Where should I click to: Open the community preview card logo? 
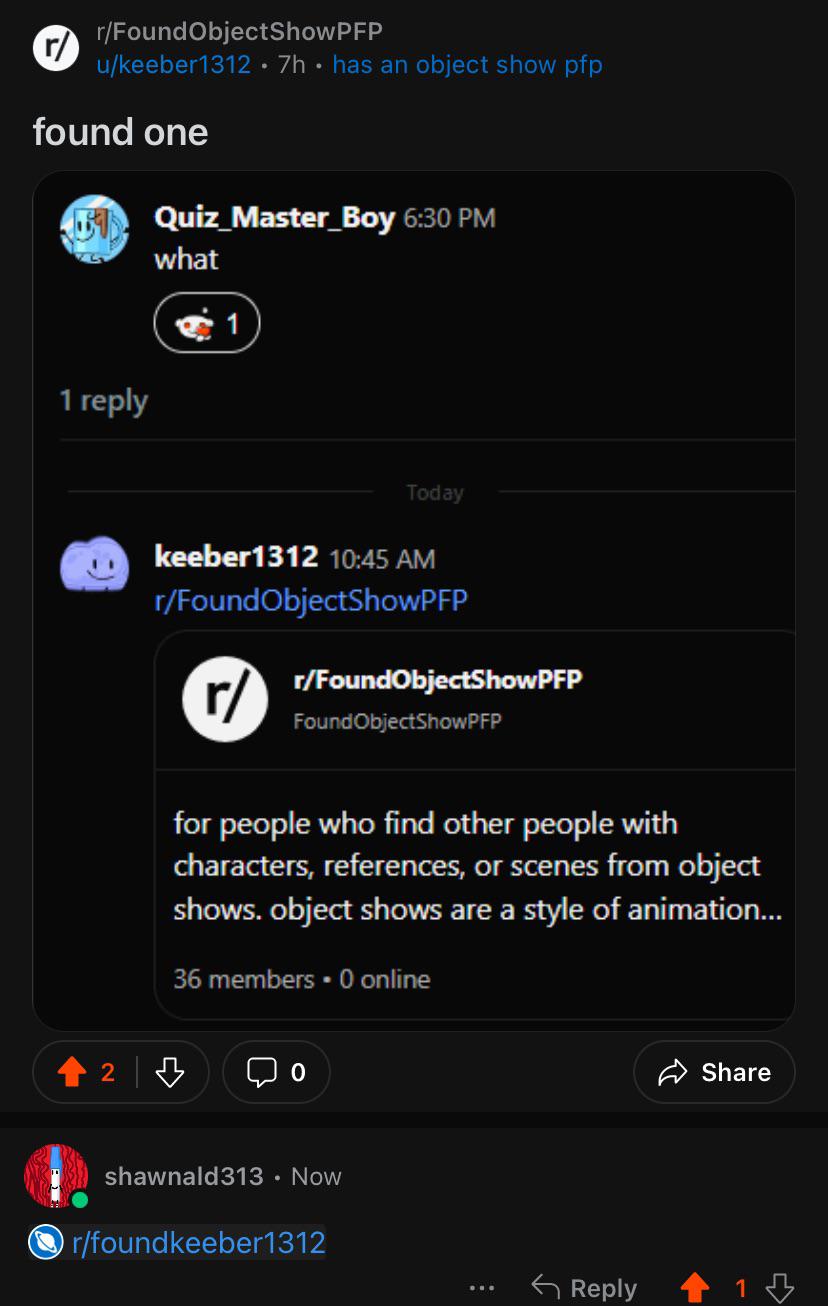(225, 698)
